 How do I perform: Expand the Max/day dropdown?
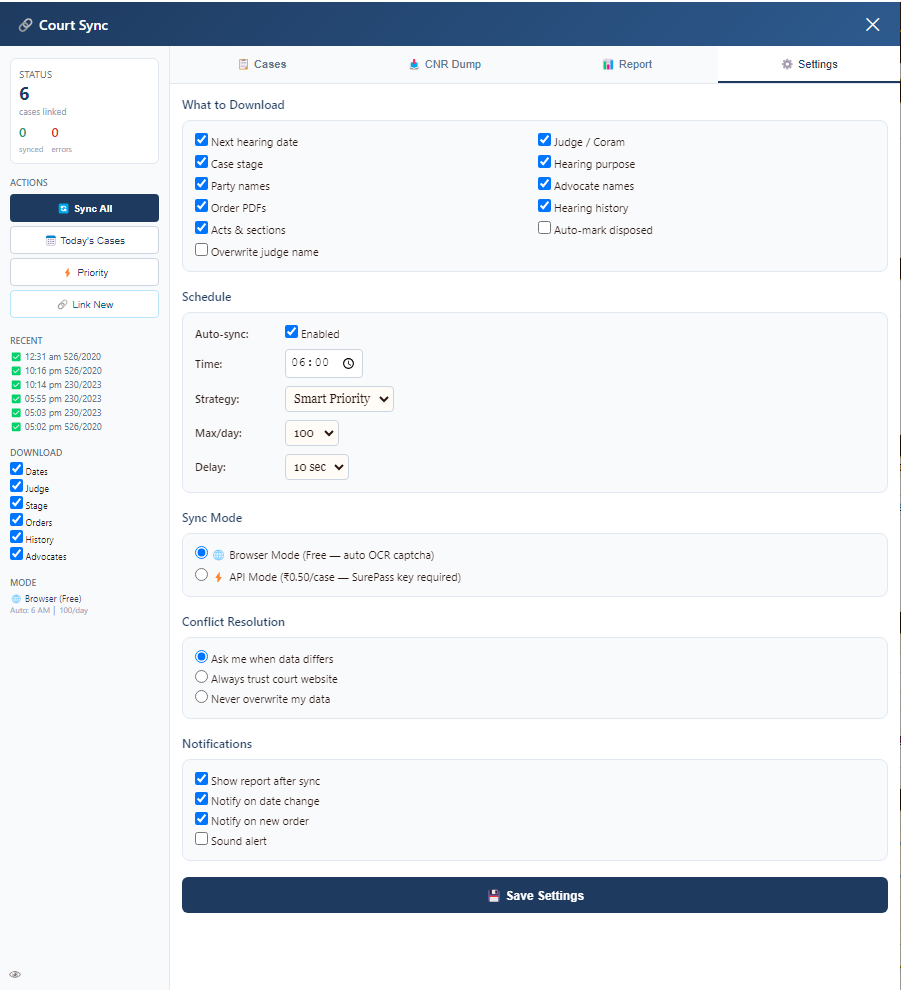[312, 433]
